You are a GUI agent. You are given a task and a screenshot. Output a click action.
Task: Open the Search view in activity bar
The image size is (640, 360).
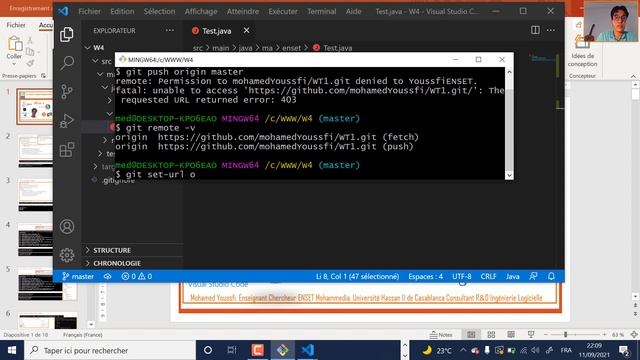67,62
